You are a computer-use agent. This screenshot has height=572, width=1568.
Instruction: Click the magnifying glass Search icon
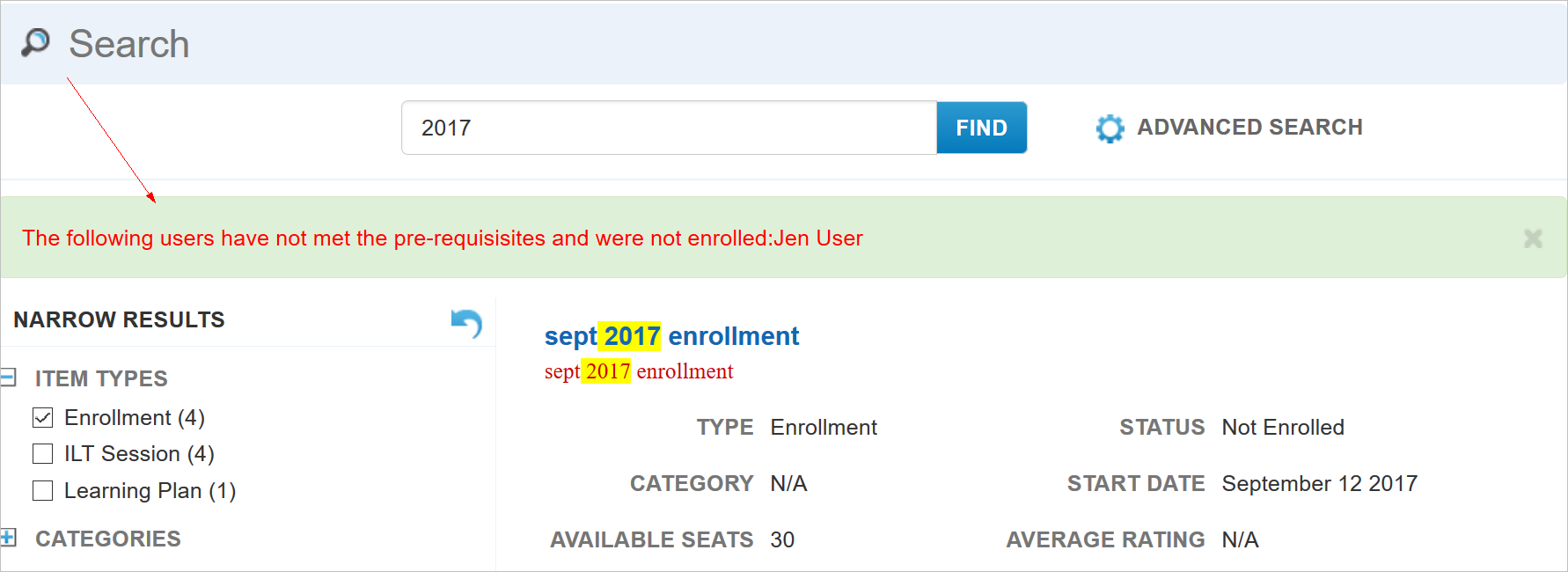pyautogui.click(x=35, y=42)
